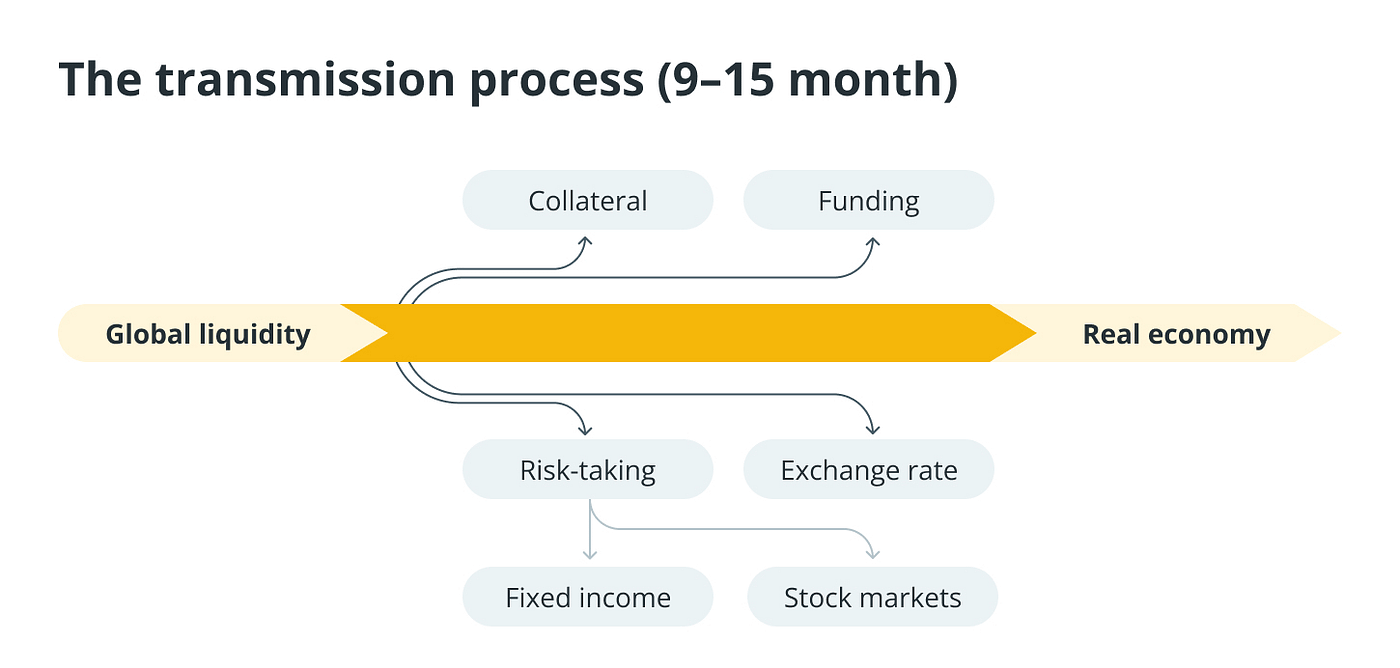Click the arrowhead pointing down to Exchange rate
Screen dimensions: 1400x668
click(x=872, y=429)
